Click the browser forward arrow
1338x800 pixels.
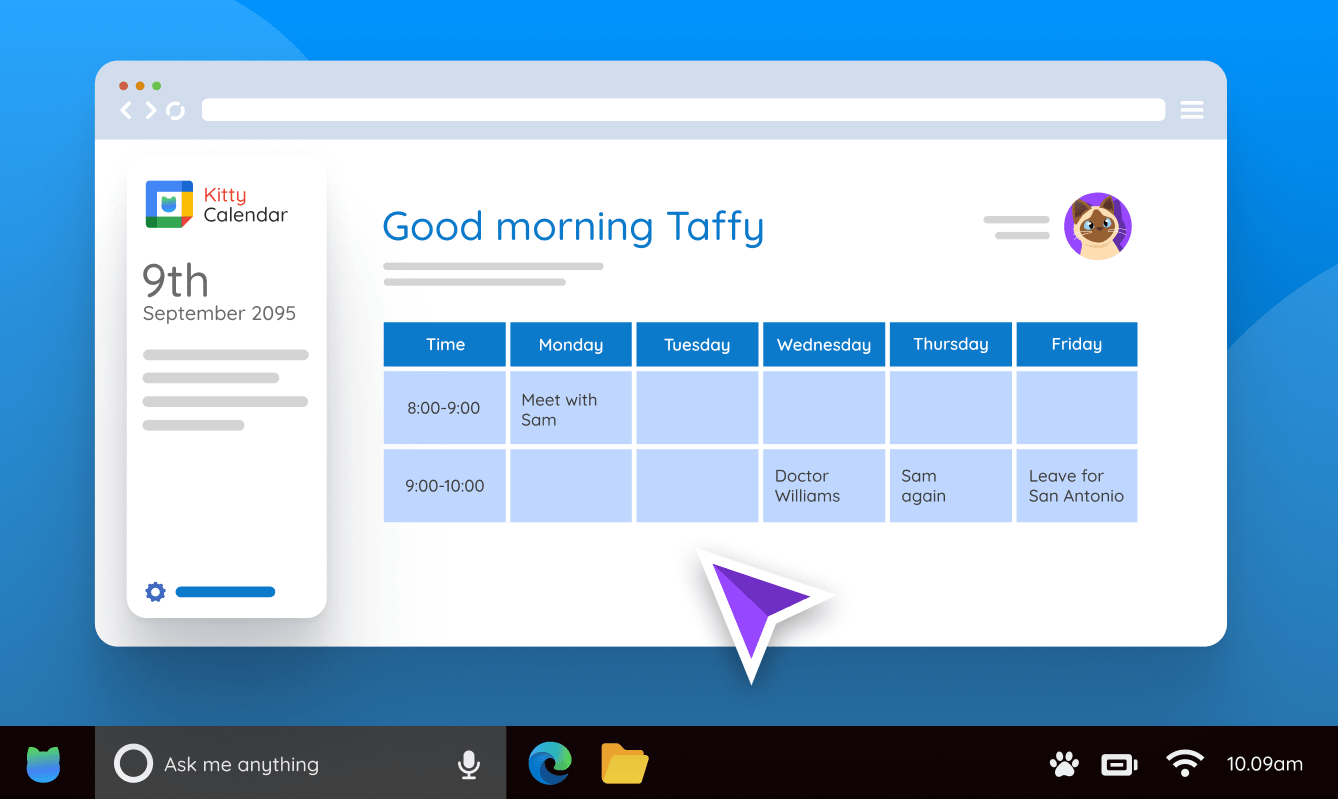(151, 110)
